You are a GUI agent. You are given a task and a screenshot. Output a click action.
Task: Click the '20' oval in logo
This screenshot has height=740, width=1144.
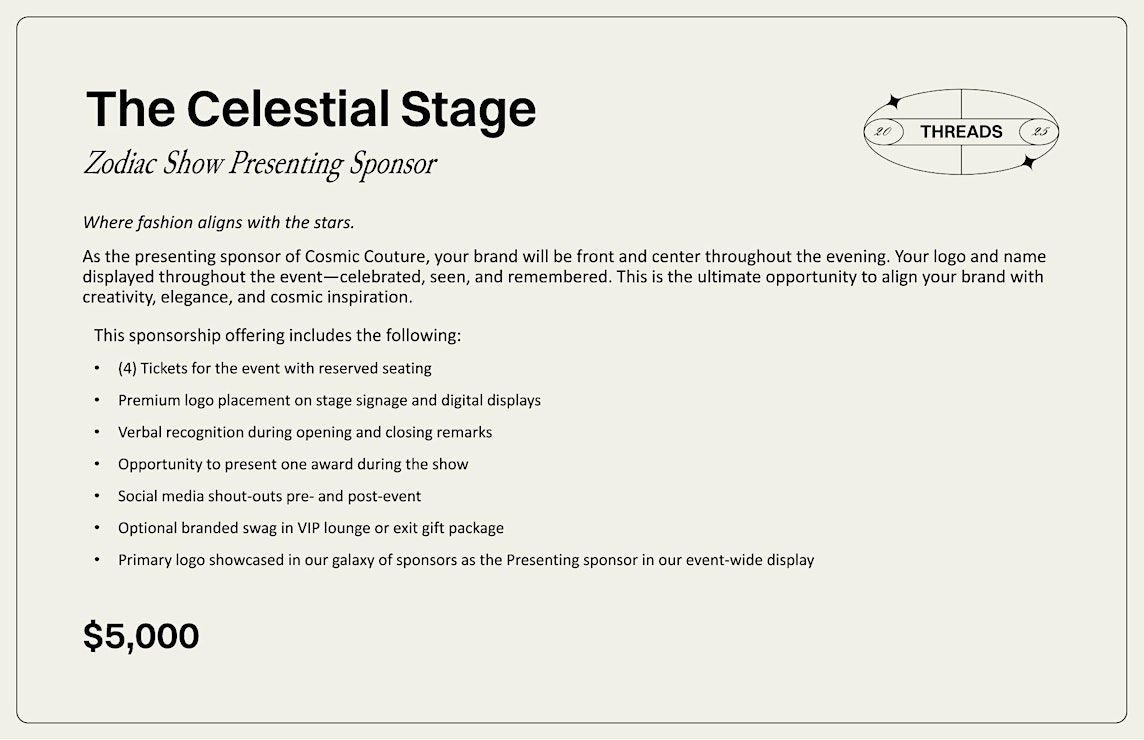coord(884,132)
